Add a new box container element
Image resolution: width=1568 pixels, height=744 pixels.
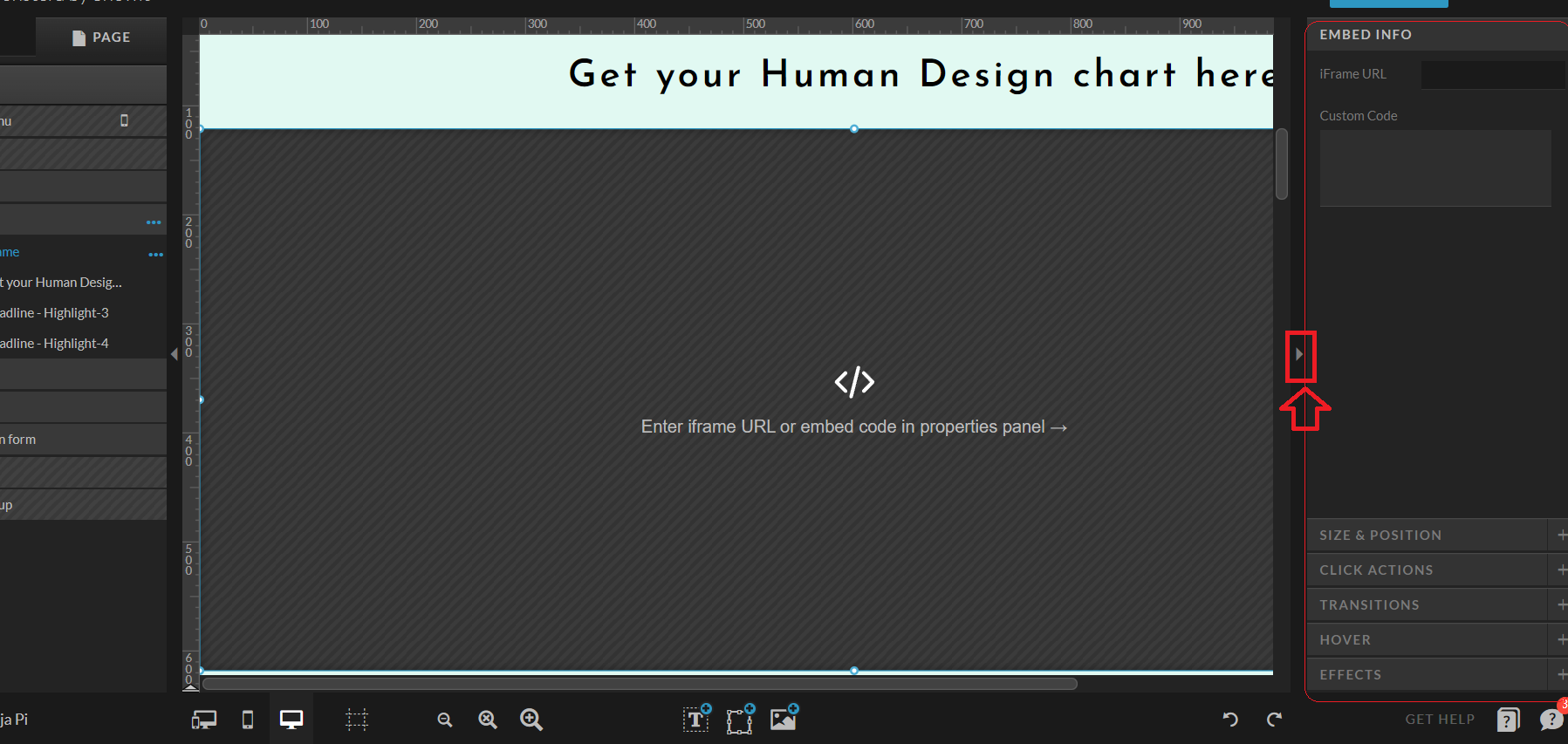pos(741,719)
